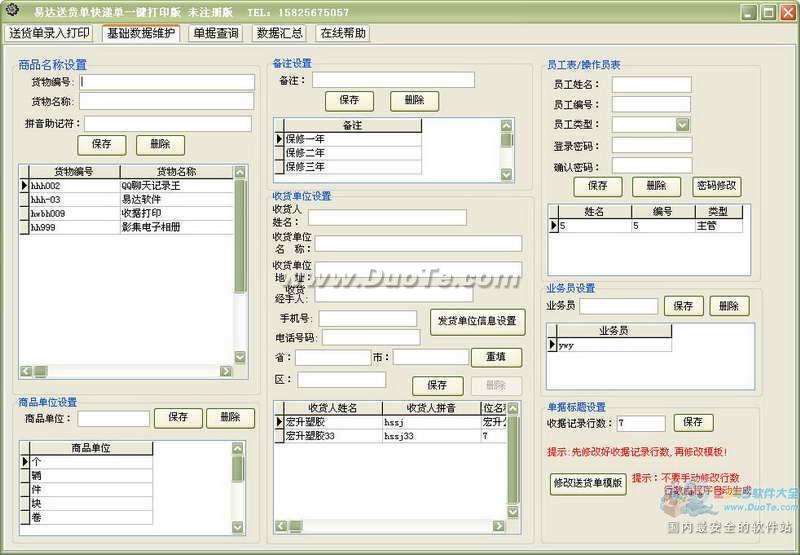This screenshot has width=800, height=555.
Task: Click scroll-up arrow of the 商品单位 list
Action: [238, 447]
